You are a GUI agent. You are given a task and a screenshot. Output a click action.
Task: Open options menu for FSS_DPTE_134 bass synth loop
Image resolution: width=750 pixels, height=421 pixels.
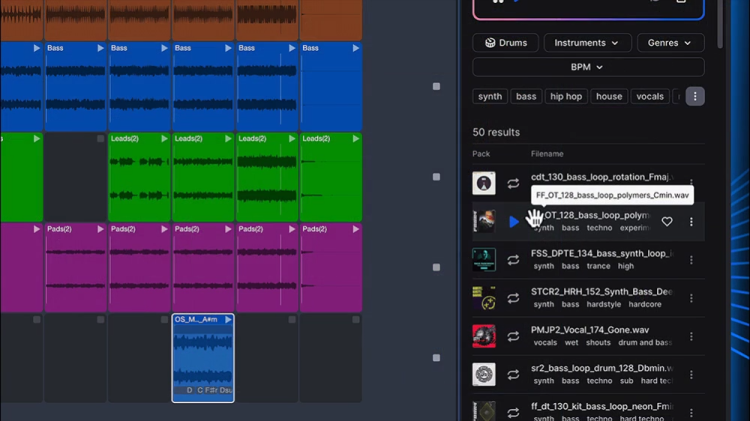[x=691, y=260]
